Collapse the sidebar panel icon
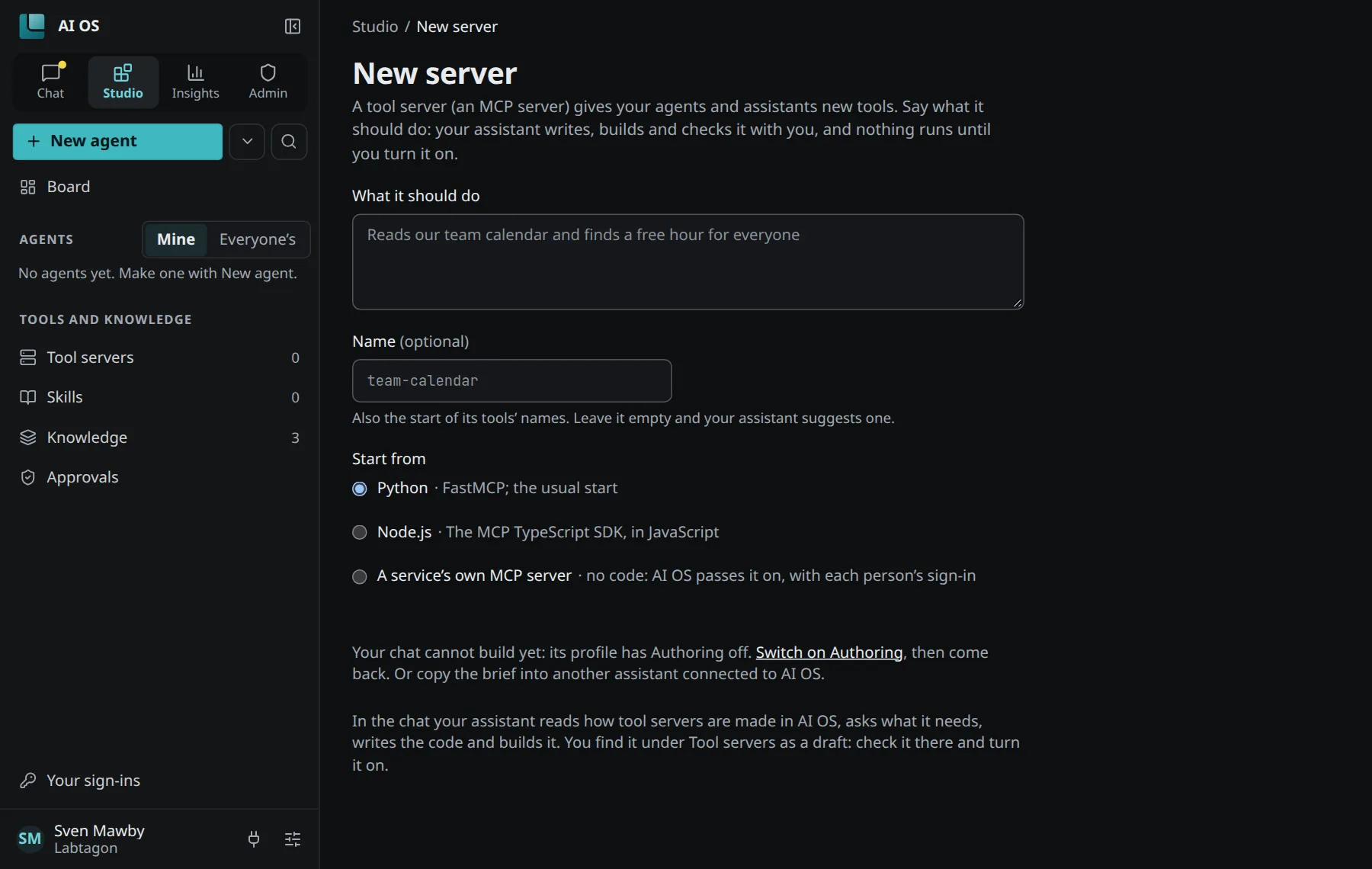 pyautogui.click(x=293, y=27)
